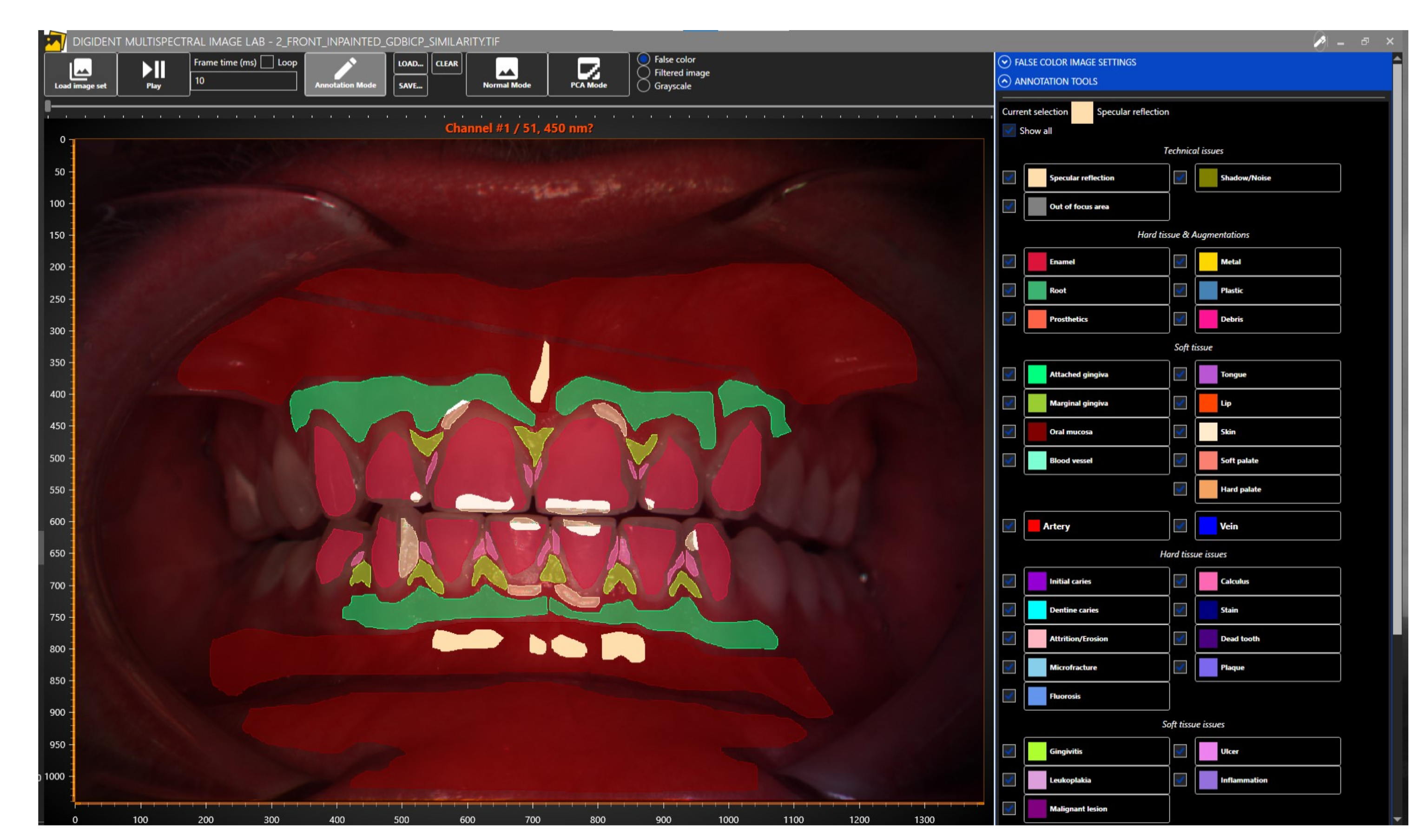Select the Attached gingiva color swatch

(1037, 375)
